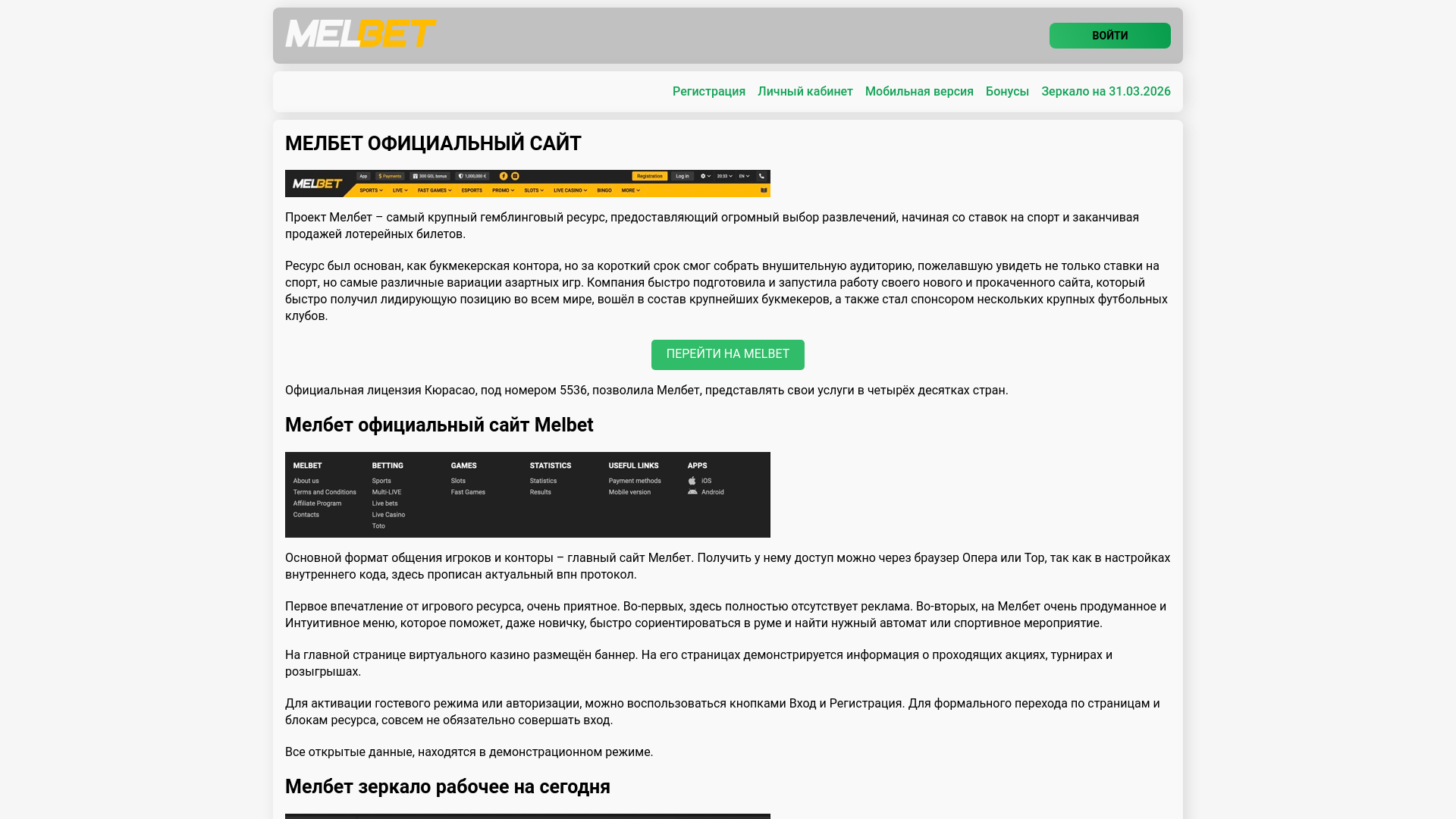
Task: Open the Бонусы navigation link
Action: 1007,92
